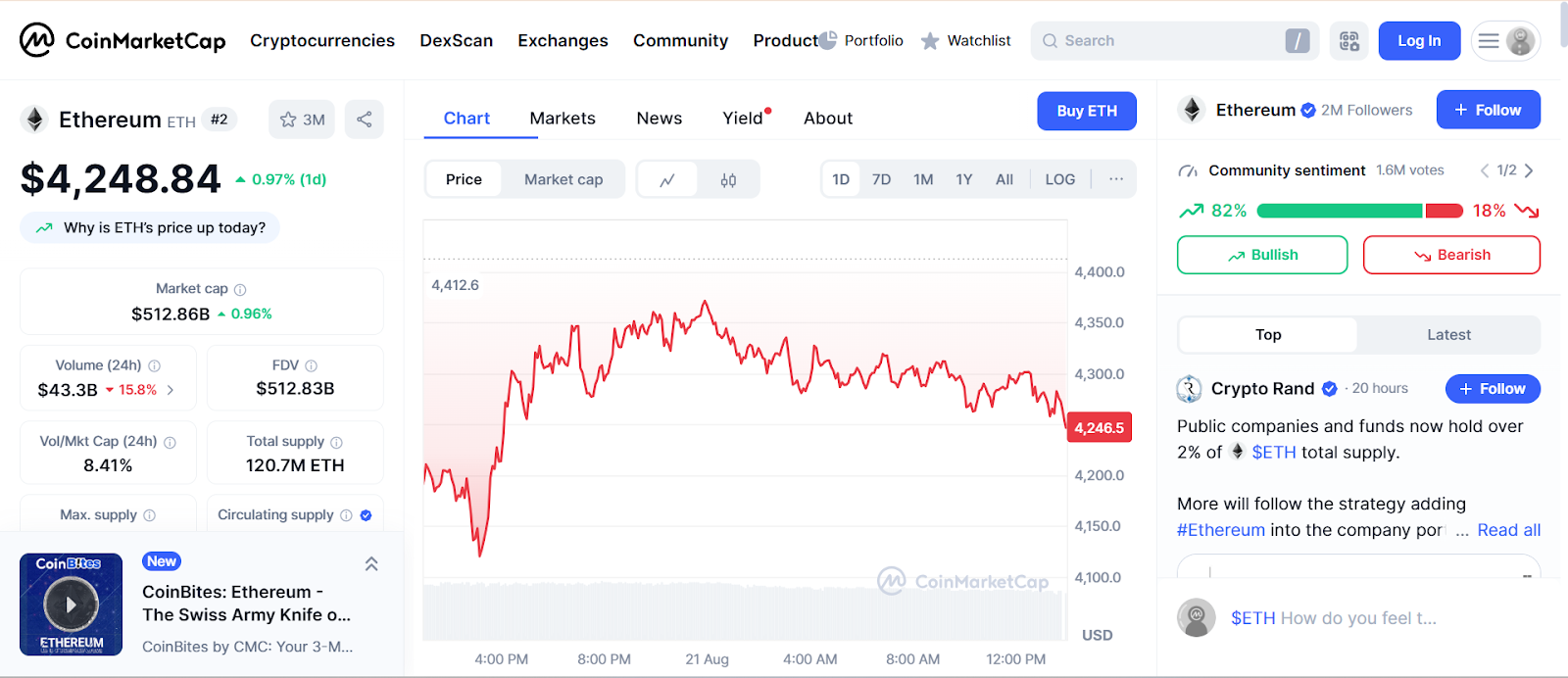
Task: Vote Bearish on community sentiment
Action: 1451,255
